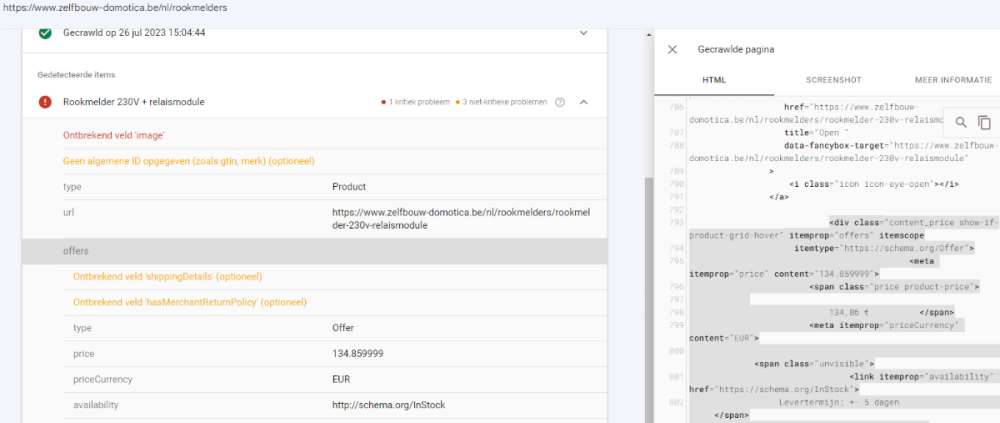Select the HTML tab

[713, 80]
